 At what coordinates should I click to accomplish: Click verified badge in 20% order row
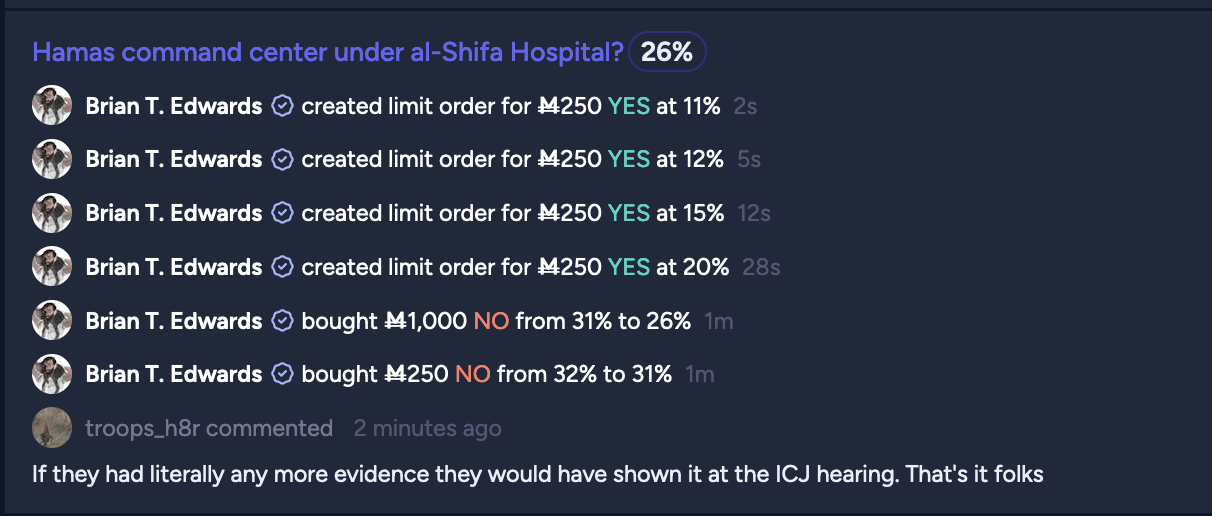click(x=283, y=268)
